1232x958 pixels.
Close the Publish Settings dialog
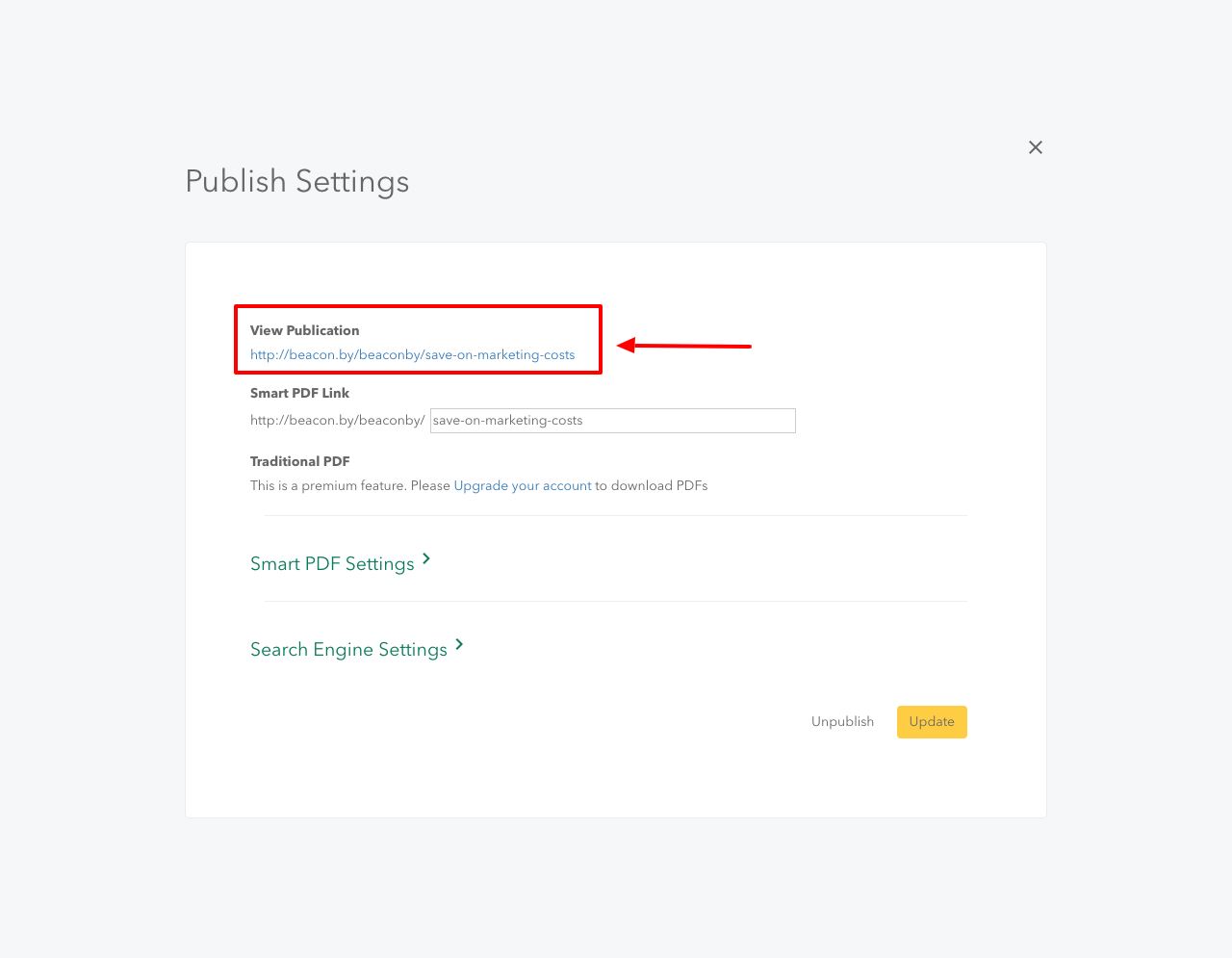pyautogui.click(x=1036, y=147)
